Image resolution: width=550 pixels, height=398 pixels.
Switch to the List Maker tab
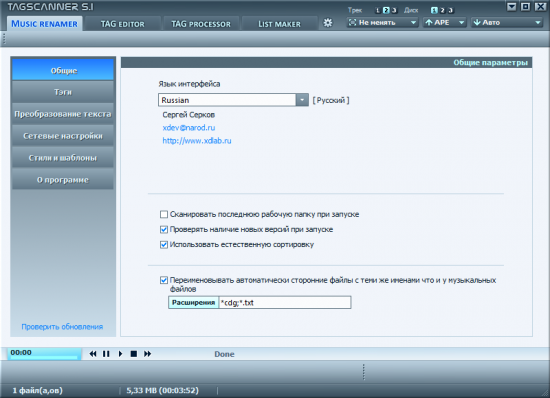click(279, 24)
